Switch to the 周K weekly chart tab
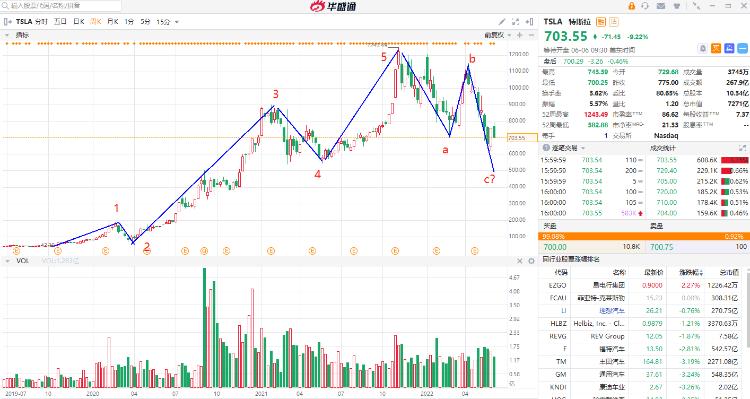 (95, 22)
